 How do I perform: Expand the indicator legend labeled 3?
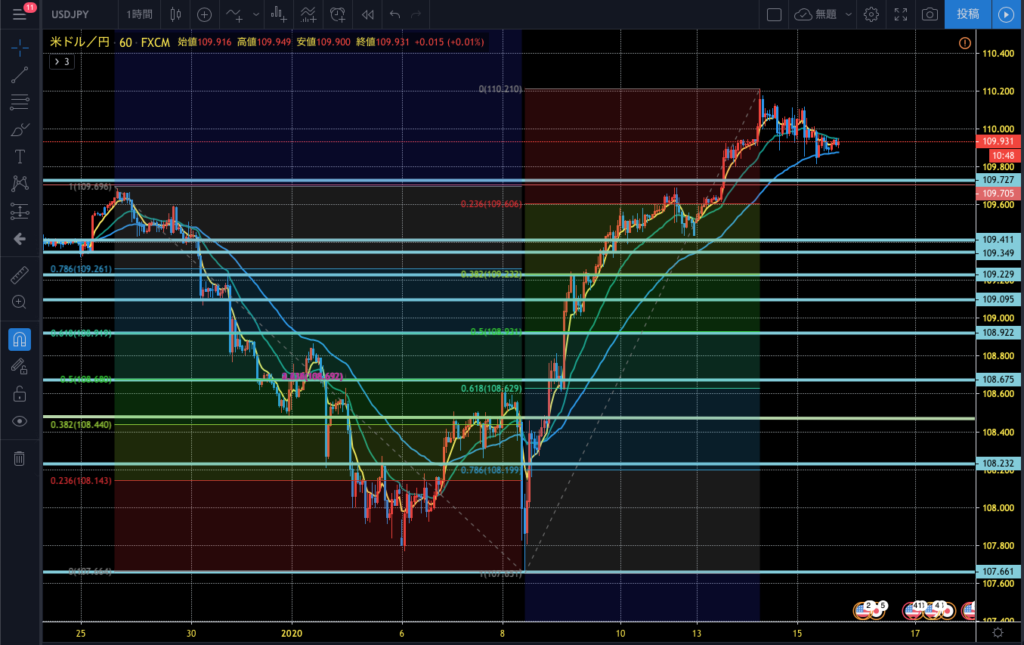[x=61, y=61]
